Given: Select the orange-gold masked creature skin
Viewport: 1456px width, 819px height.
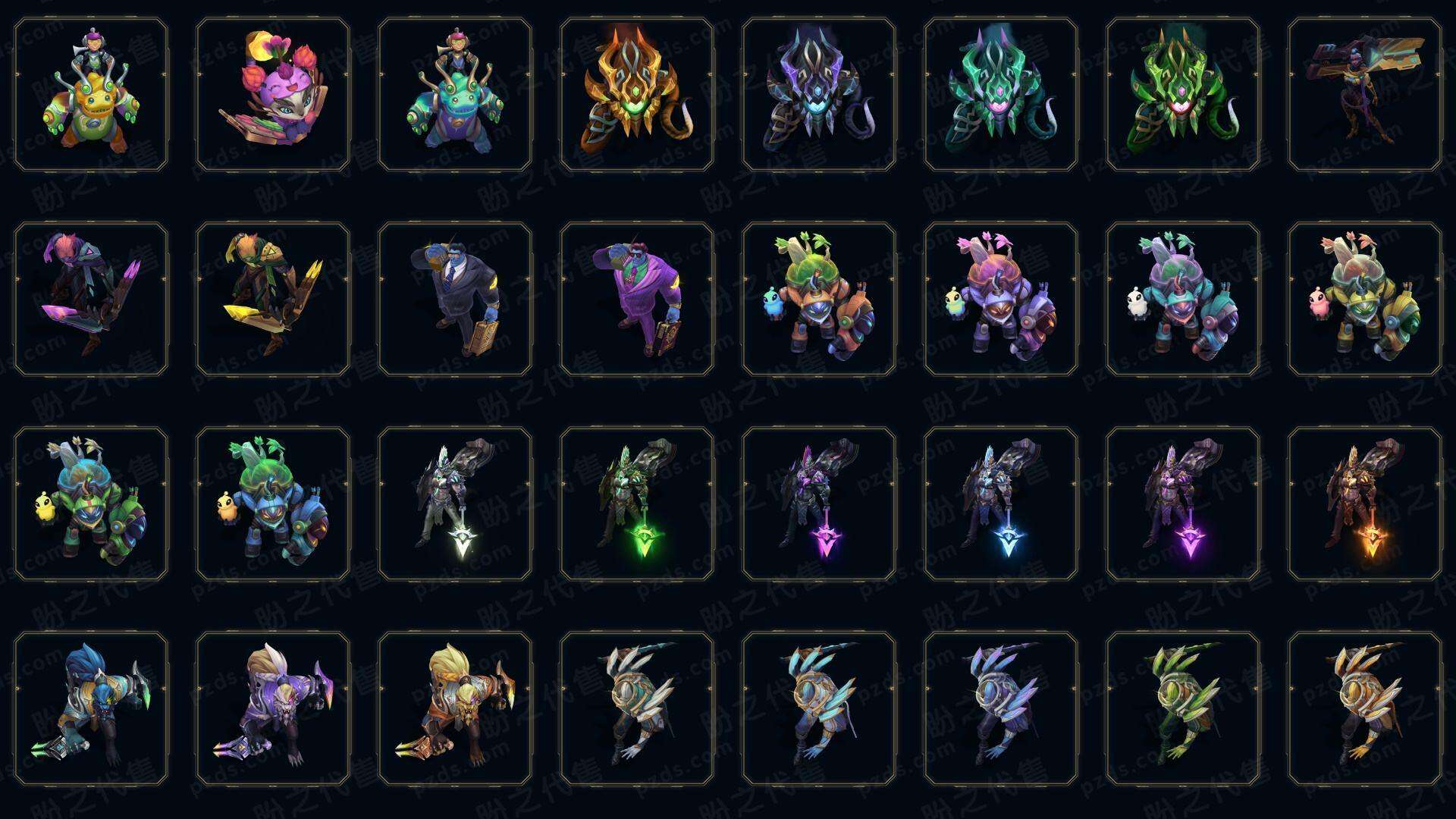Looking at the screenshot, I should click(637, 94).
